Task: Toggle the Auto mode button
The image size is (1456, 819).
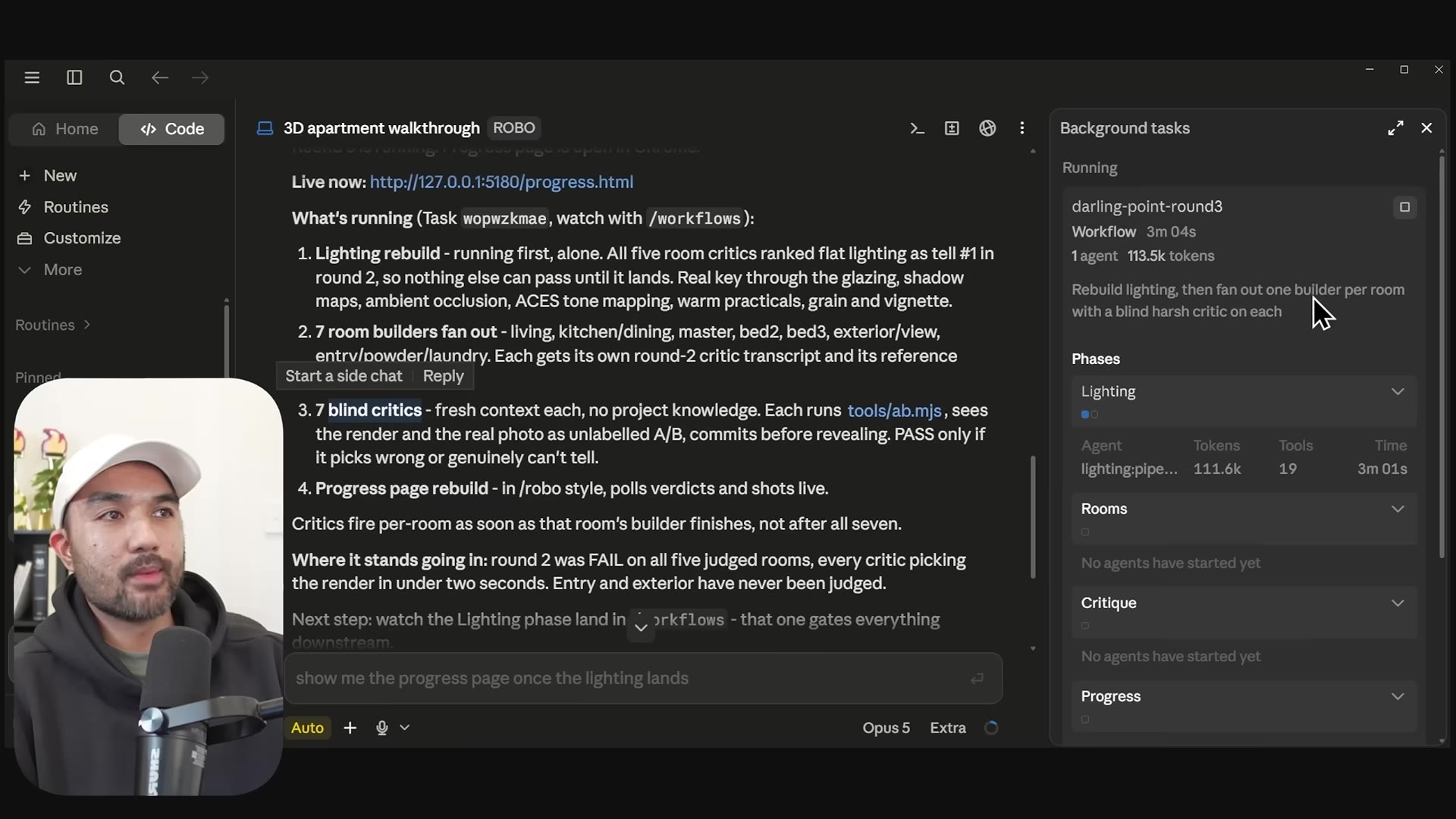Action: (x=307, y=728)
